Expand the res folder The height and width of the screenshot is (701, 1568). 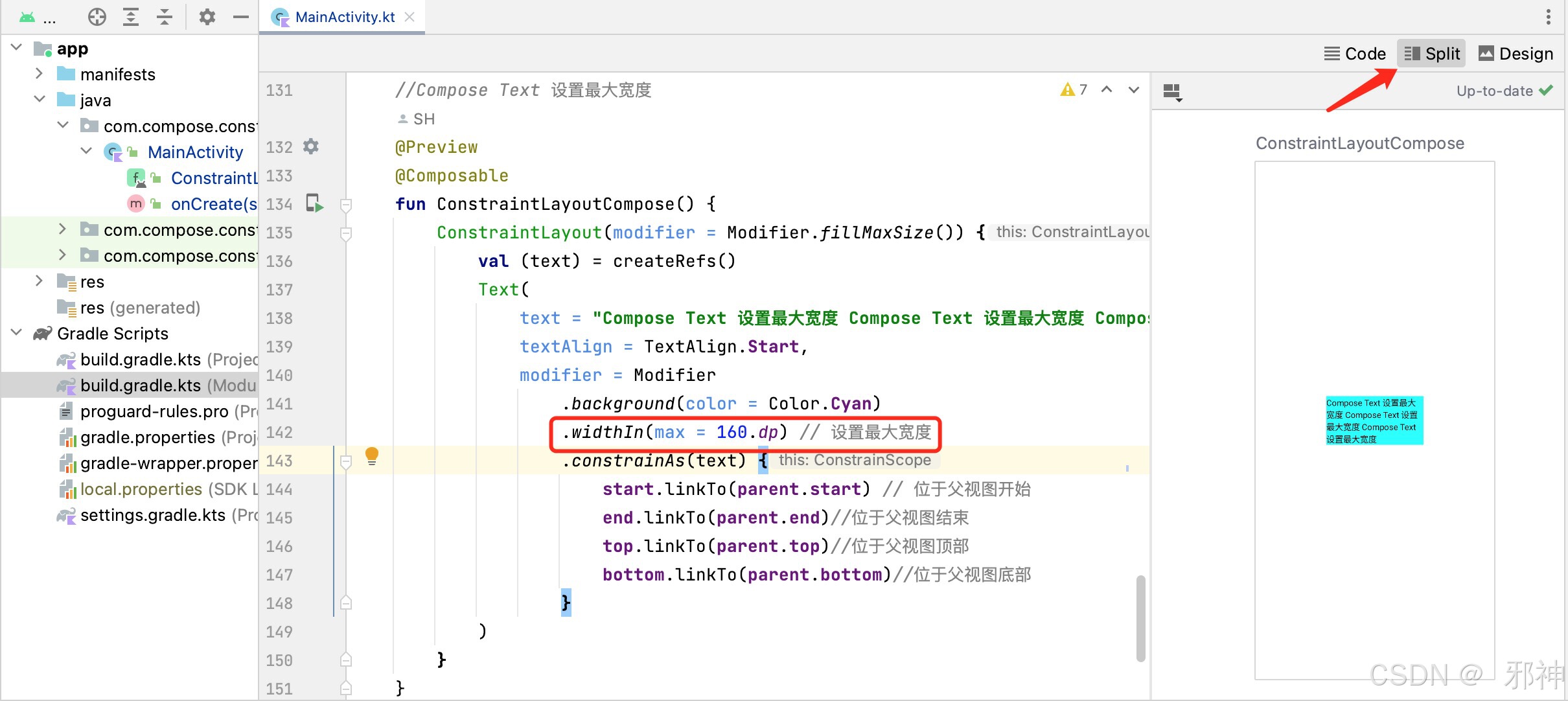(x=39, y=281)
